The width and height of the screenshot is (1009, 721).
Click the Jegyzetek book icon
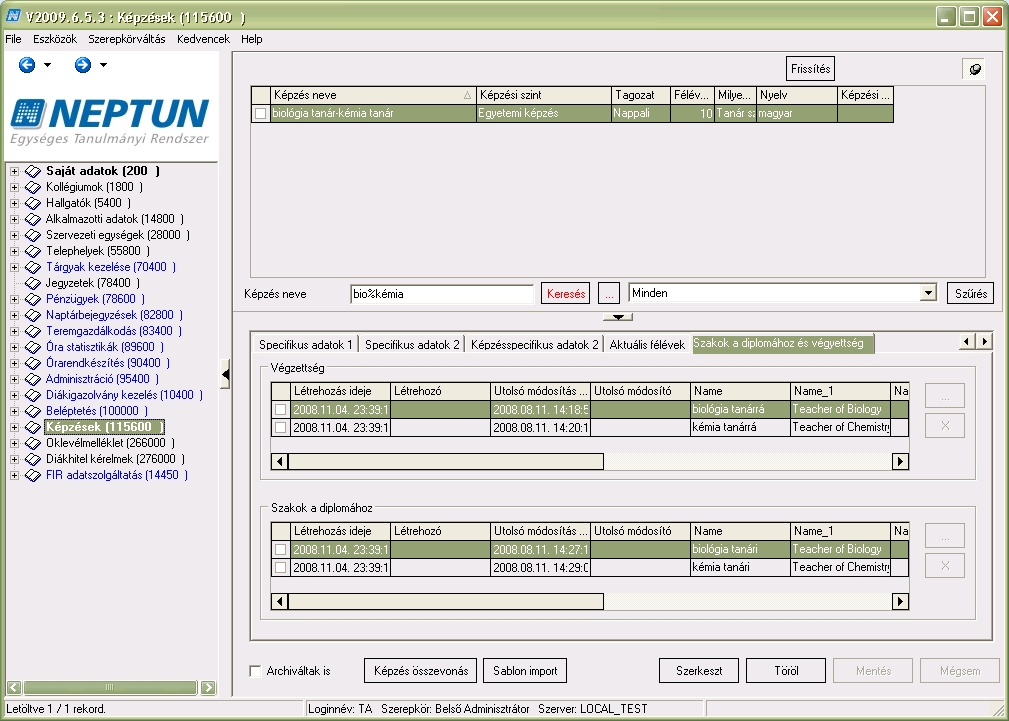click(x=33, y=283)
